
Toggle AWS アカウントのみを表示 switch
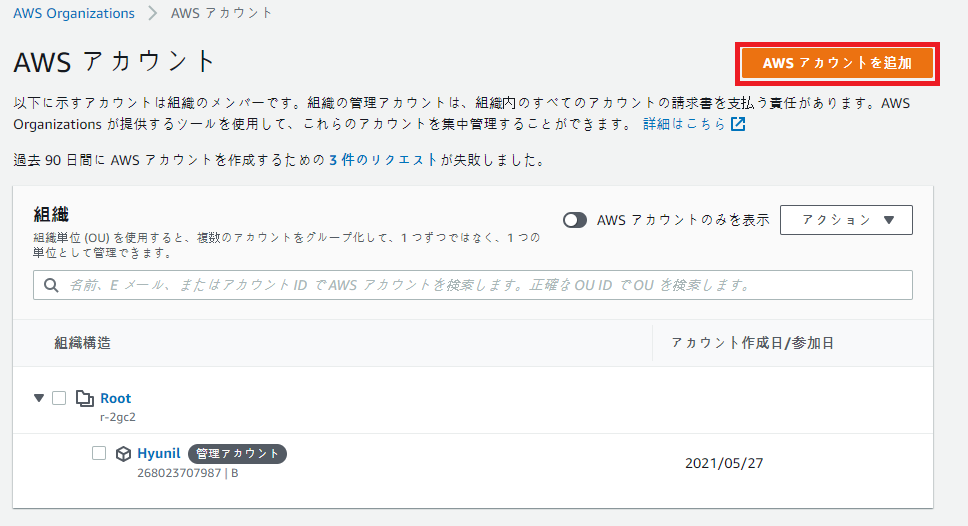(575, 220)
